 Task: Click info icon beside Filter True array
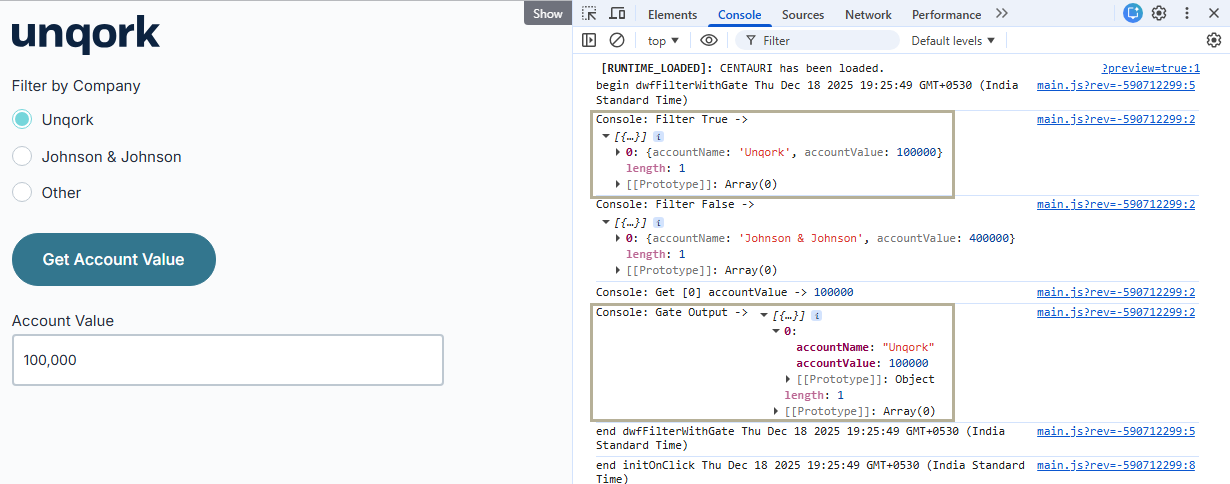pos(659,136)
